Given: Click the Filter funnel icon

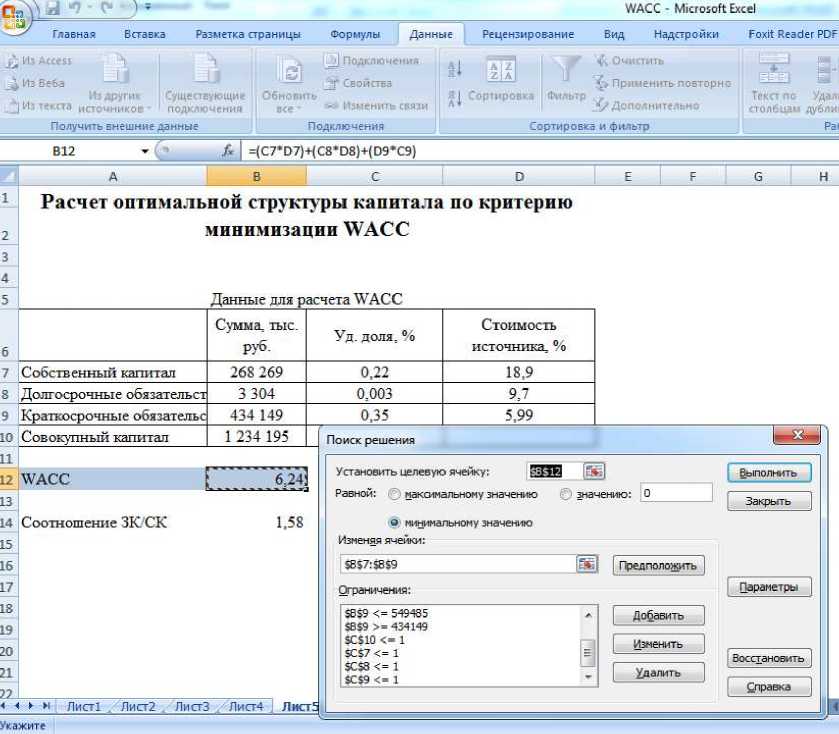Looking at the screenshot, I should [566, 72].
